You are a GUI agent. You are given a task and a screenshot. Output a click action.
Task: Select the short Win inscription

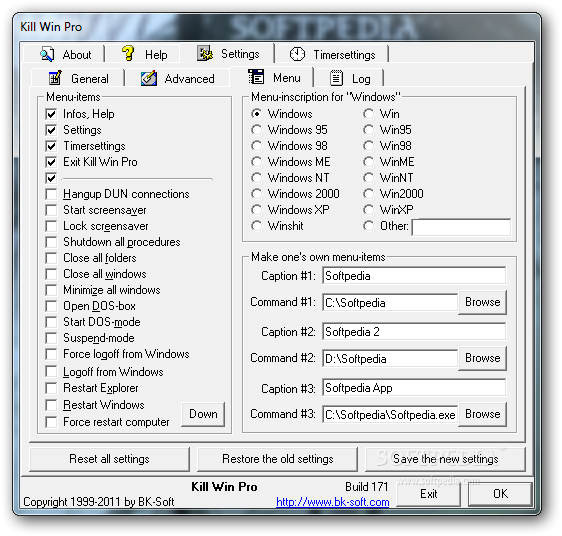[368, 114]
